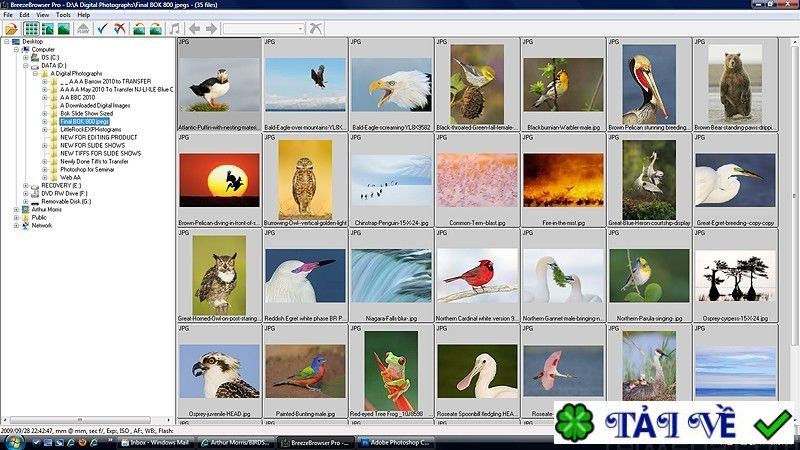This screenshot has width=800, height=450.
Task: Click the RAW conversion toolbar icon
Action: (x=83, y=29)
